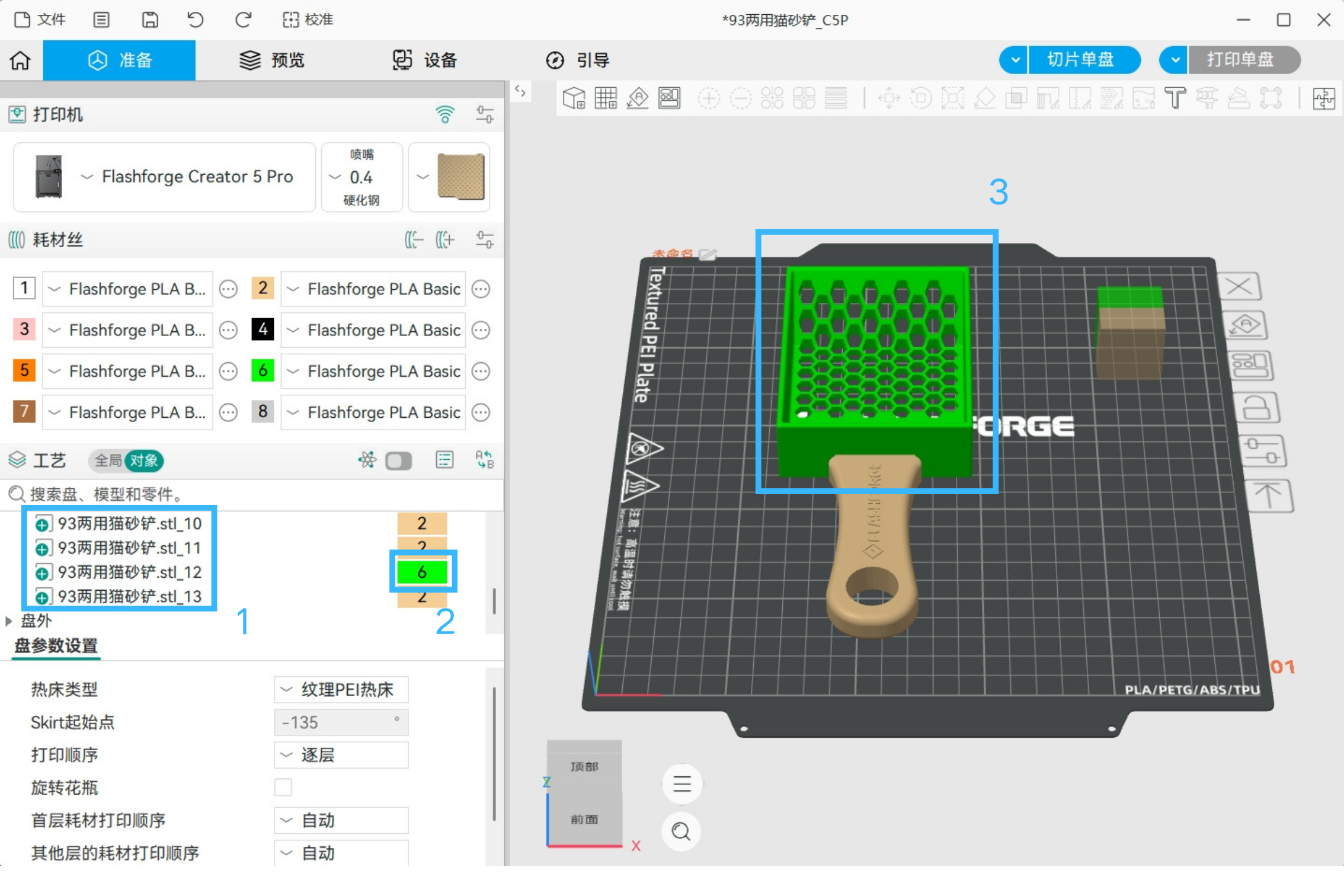Open filament 8 Flashforge PLA Basic dropdown
Viewport: 1344px width, 896px height.
click(x=373, y=412)
